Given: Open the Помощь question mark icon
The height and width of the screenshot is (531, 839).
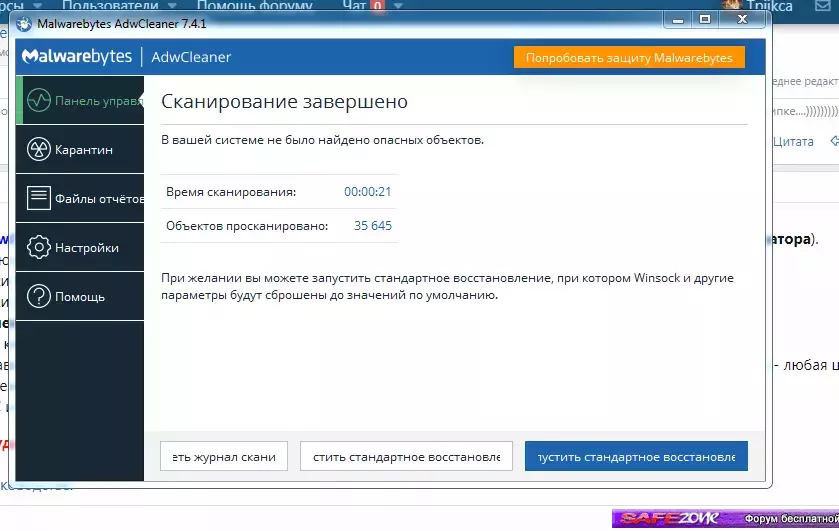Looking at the screenshot, I should (x=39, y=297).
